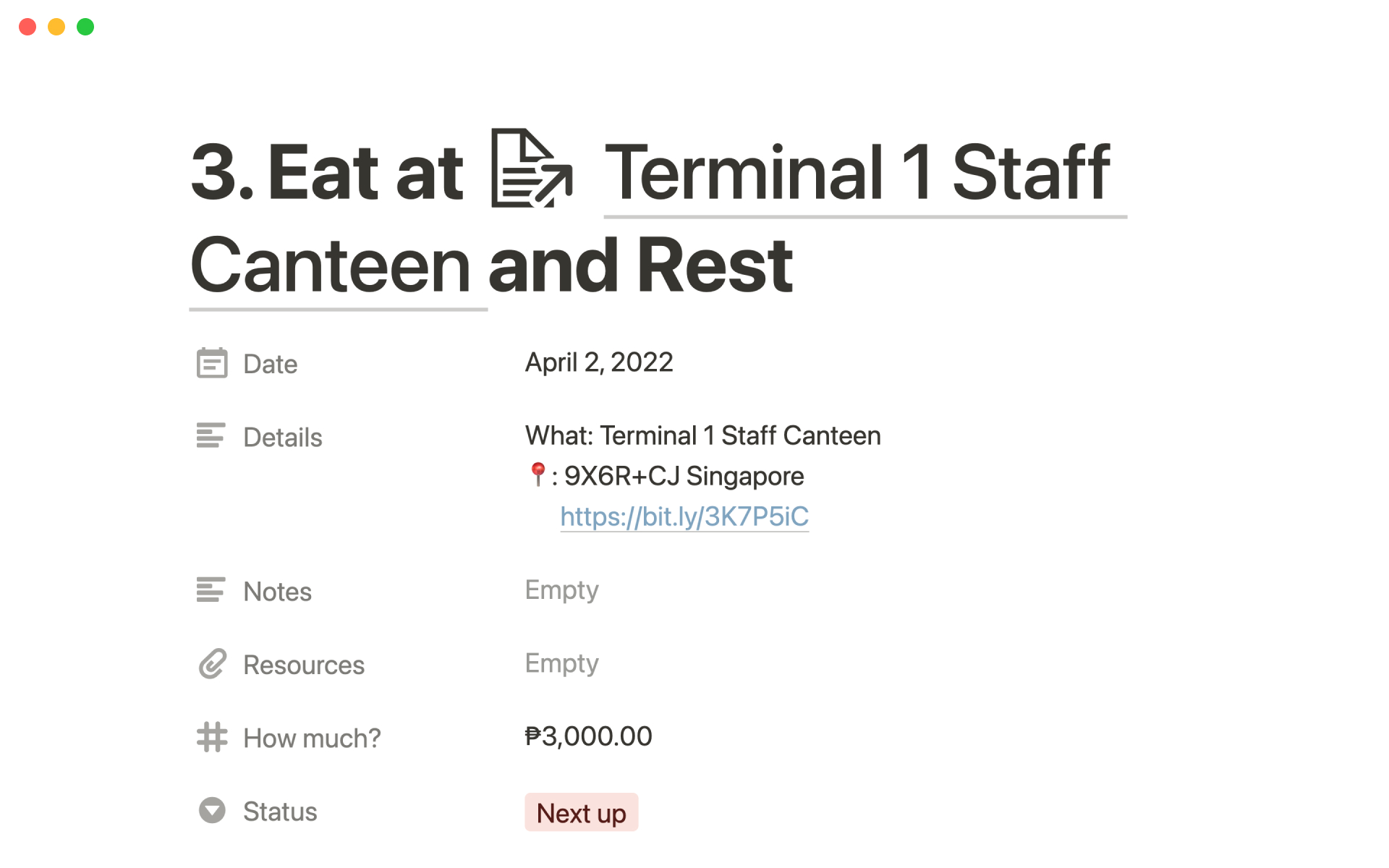Open the Terminal 1 Staff Canteen page link
Screen dimensions: 1389x868
pyautogui.click(x=857, y=174)
